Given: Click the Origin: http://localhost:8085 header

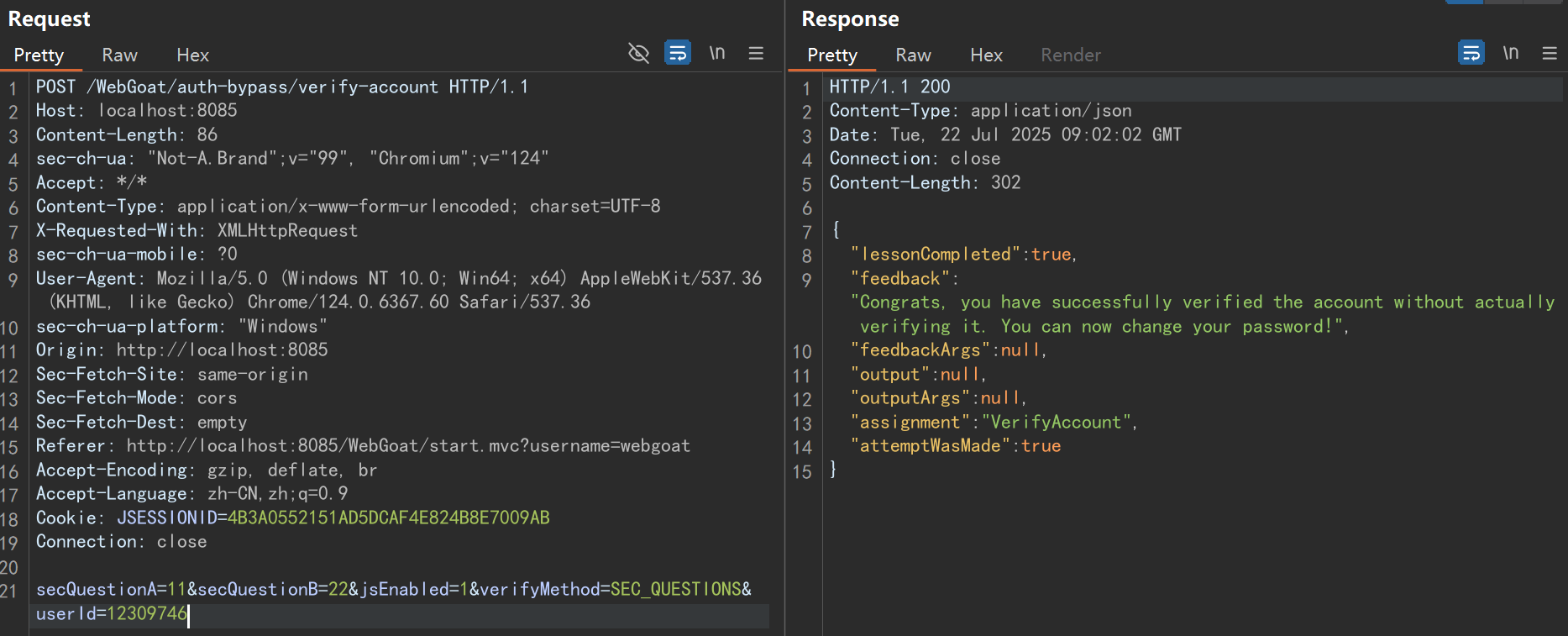Looking at the screenshot, I should pos(181,350).
